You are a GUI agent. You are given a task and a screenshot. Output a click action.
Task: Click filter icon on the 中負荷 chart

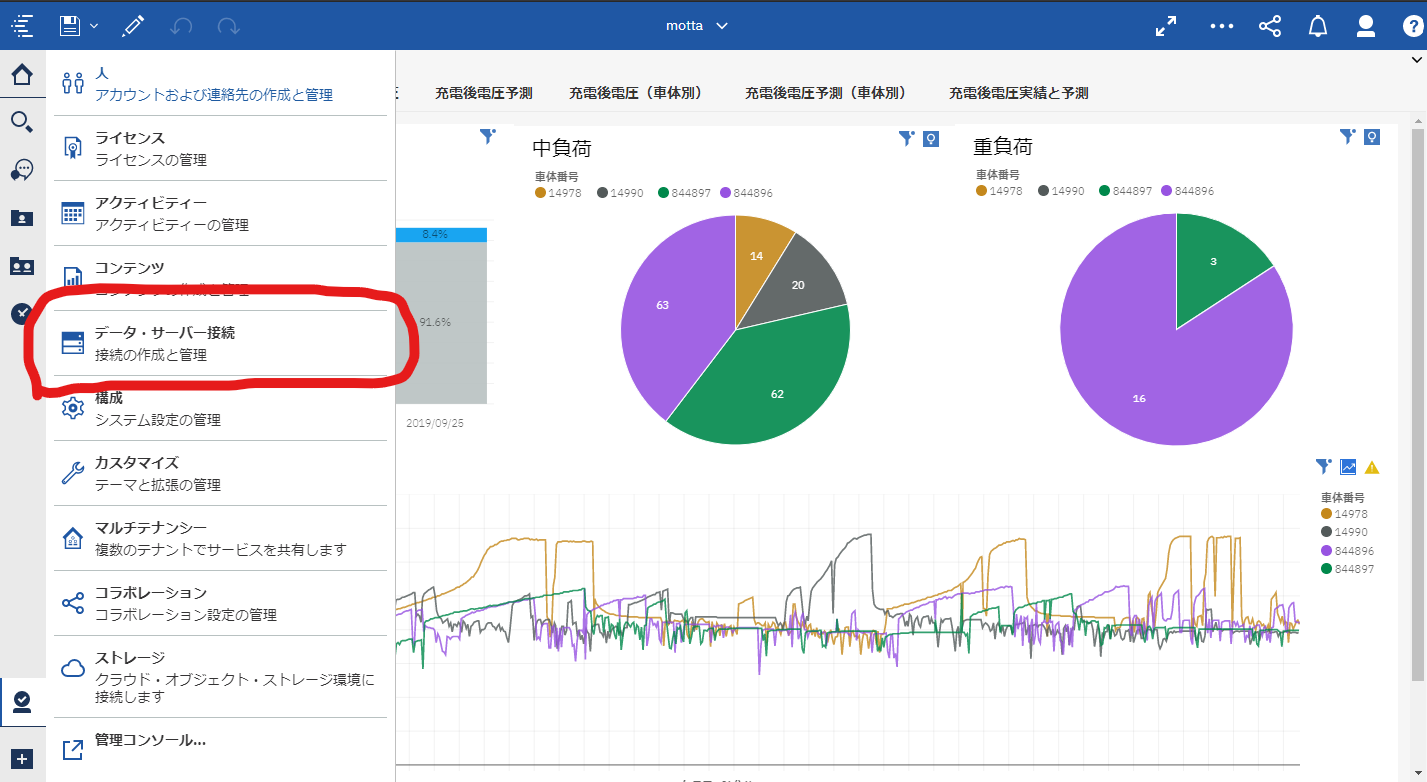pyautogui.click(x=907, y=138)
